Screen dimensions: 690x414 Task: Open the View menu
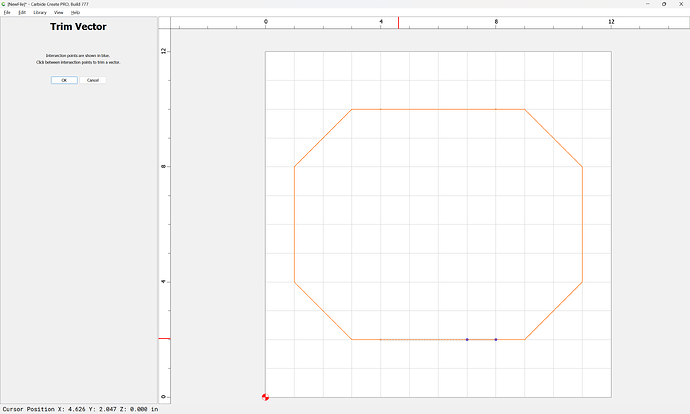(x=59, y=12)
